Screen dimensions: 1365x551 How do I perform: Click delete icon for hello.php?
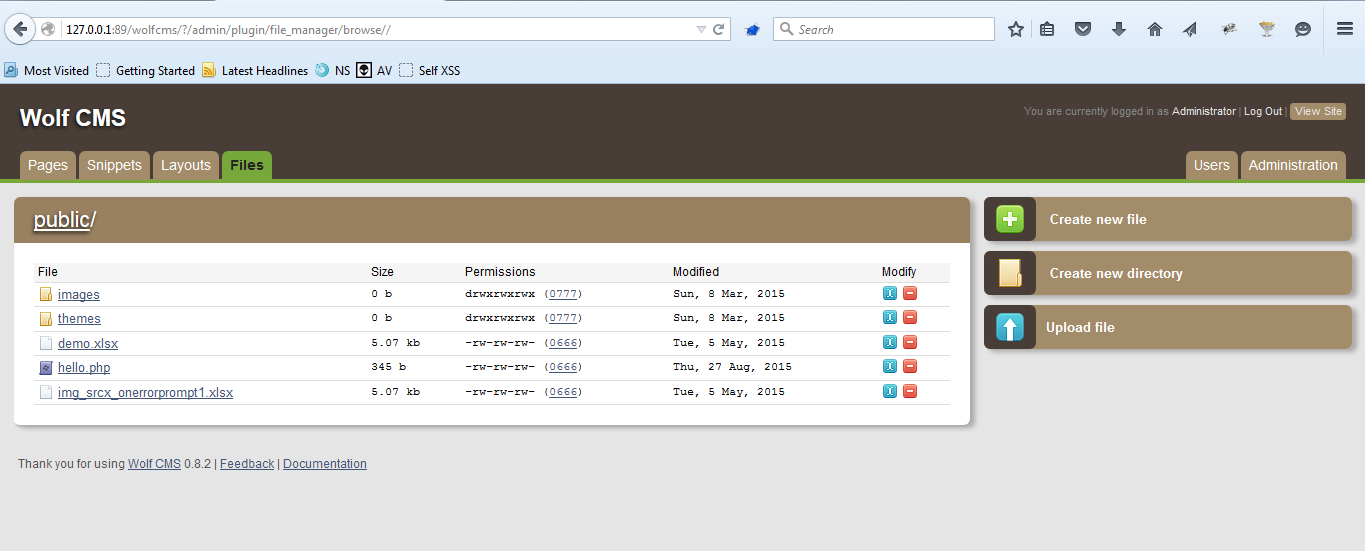tap(910, 366)
